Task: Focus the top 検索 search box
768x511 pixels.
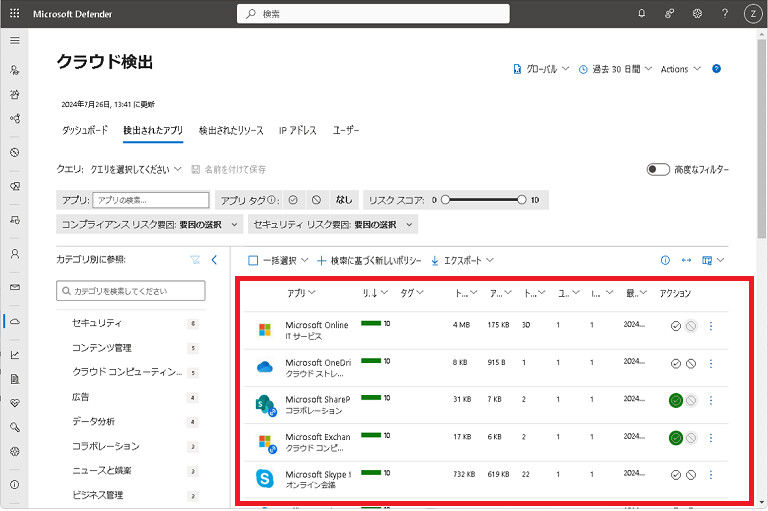Action: 373,14
